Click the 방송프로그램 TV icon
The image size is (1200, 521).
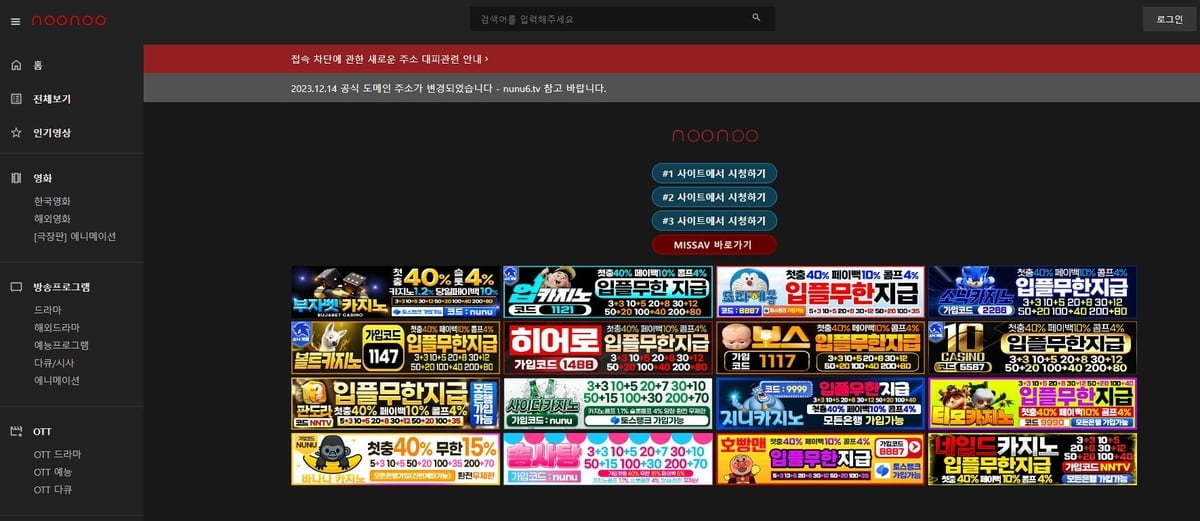point(15,286)
